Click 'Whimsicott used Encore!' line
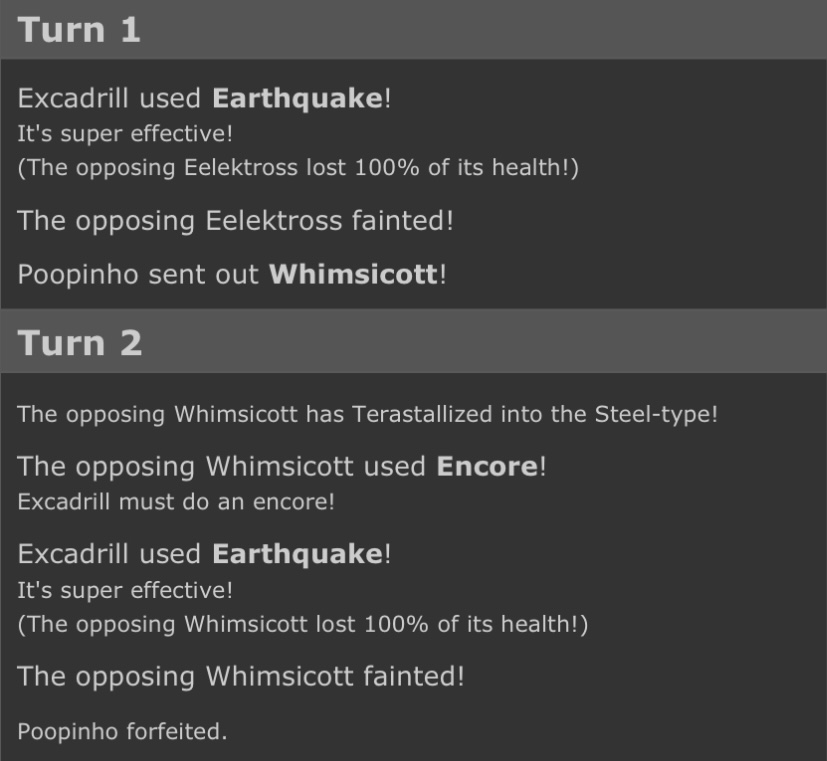The width and height of the screenshot is (827, 761). point(282,467)
